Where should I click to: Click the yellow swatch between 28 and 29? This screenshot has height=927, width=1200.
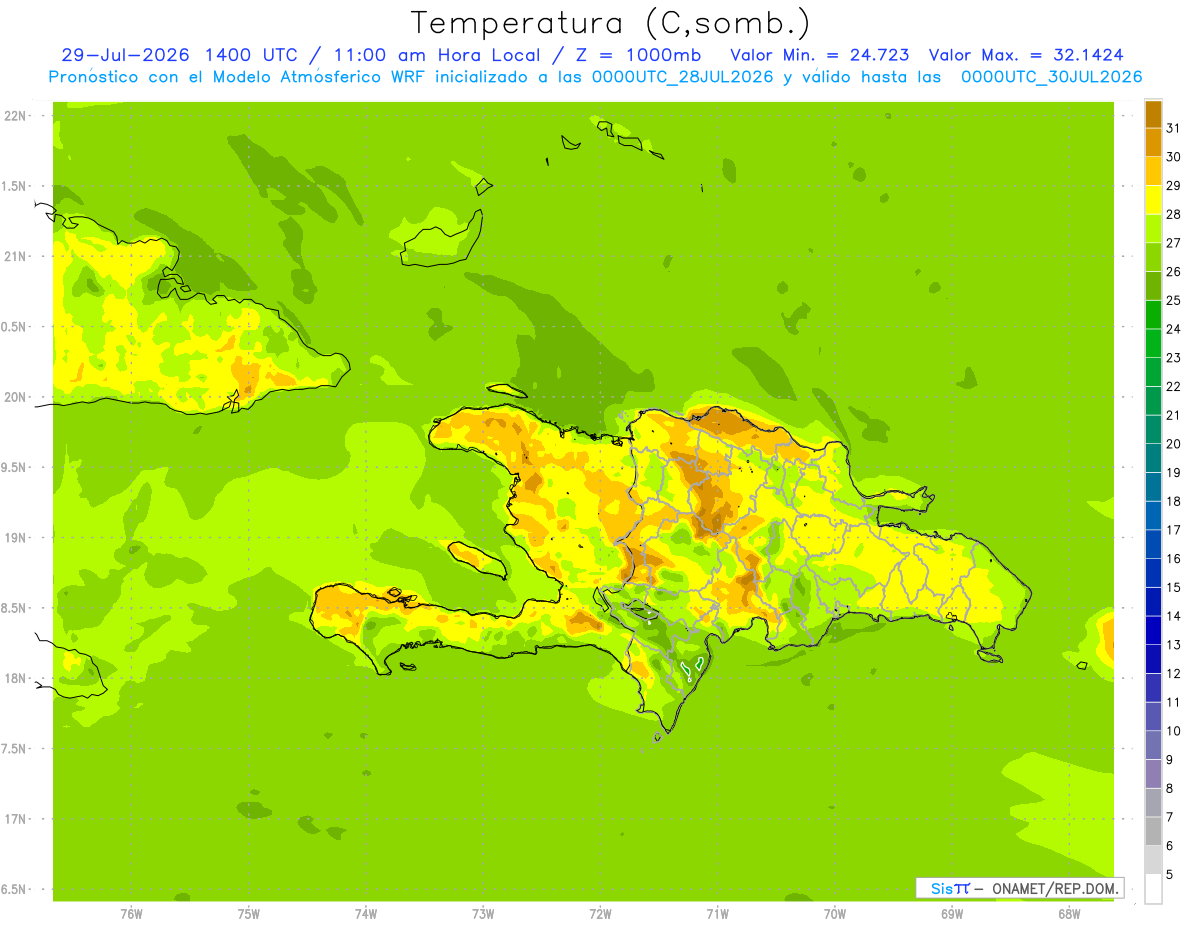1153,199
